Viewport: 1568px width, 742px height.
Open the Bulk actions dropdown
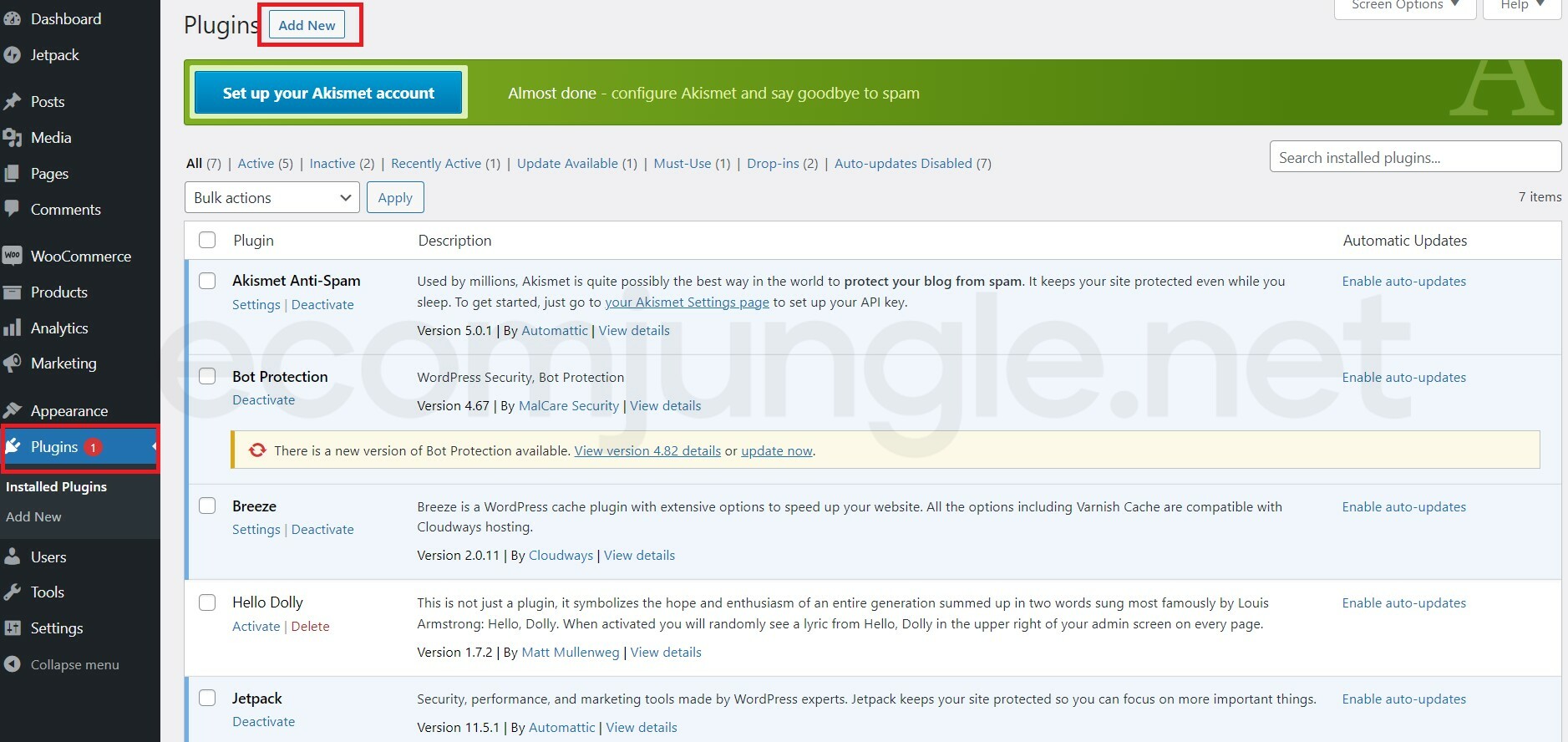(271, 198)
